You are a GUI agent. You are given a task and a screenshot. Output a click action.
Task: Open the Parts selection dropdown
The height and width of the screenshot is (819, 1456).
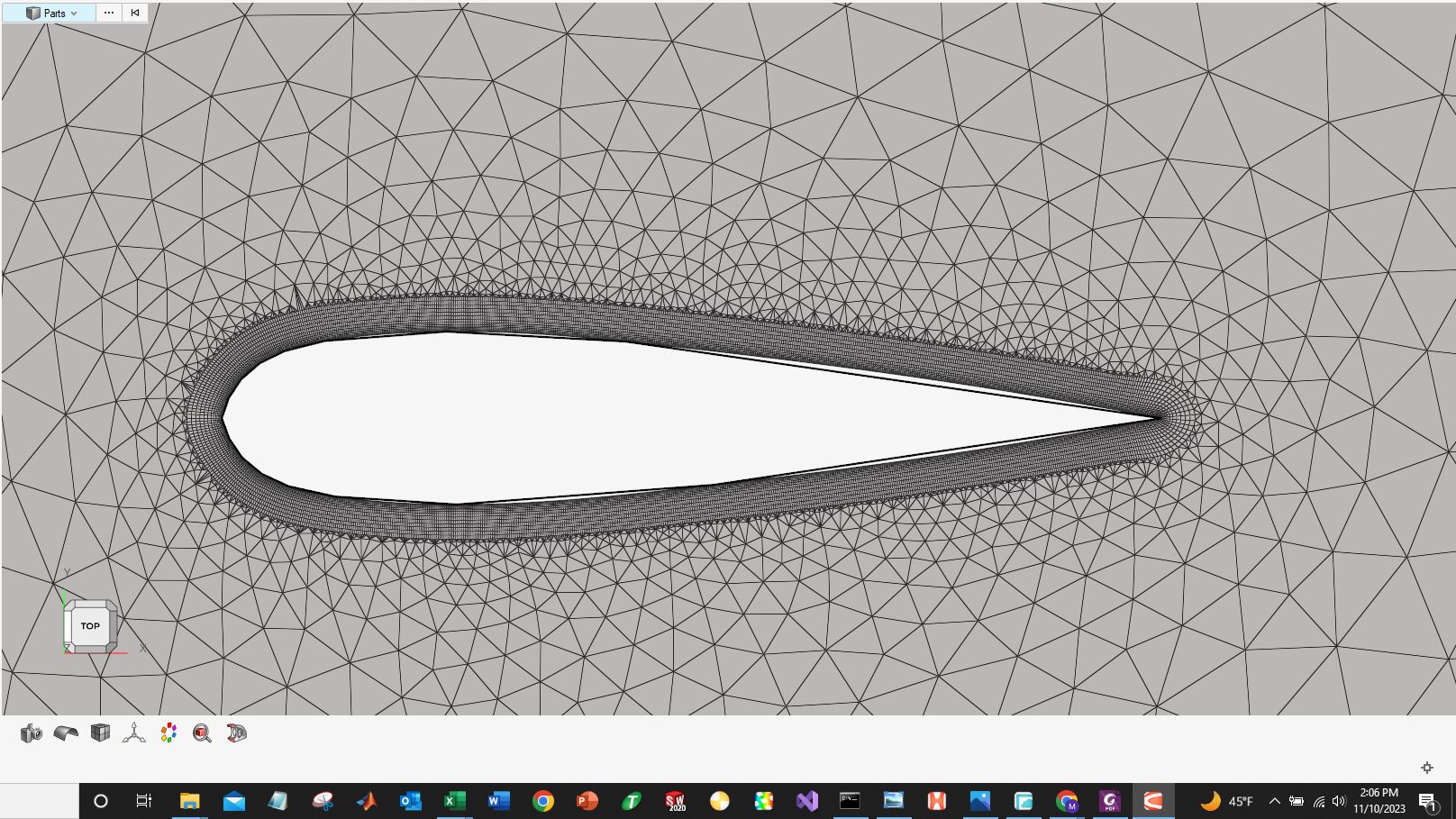click(x=74, y=13)
